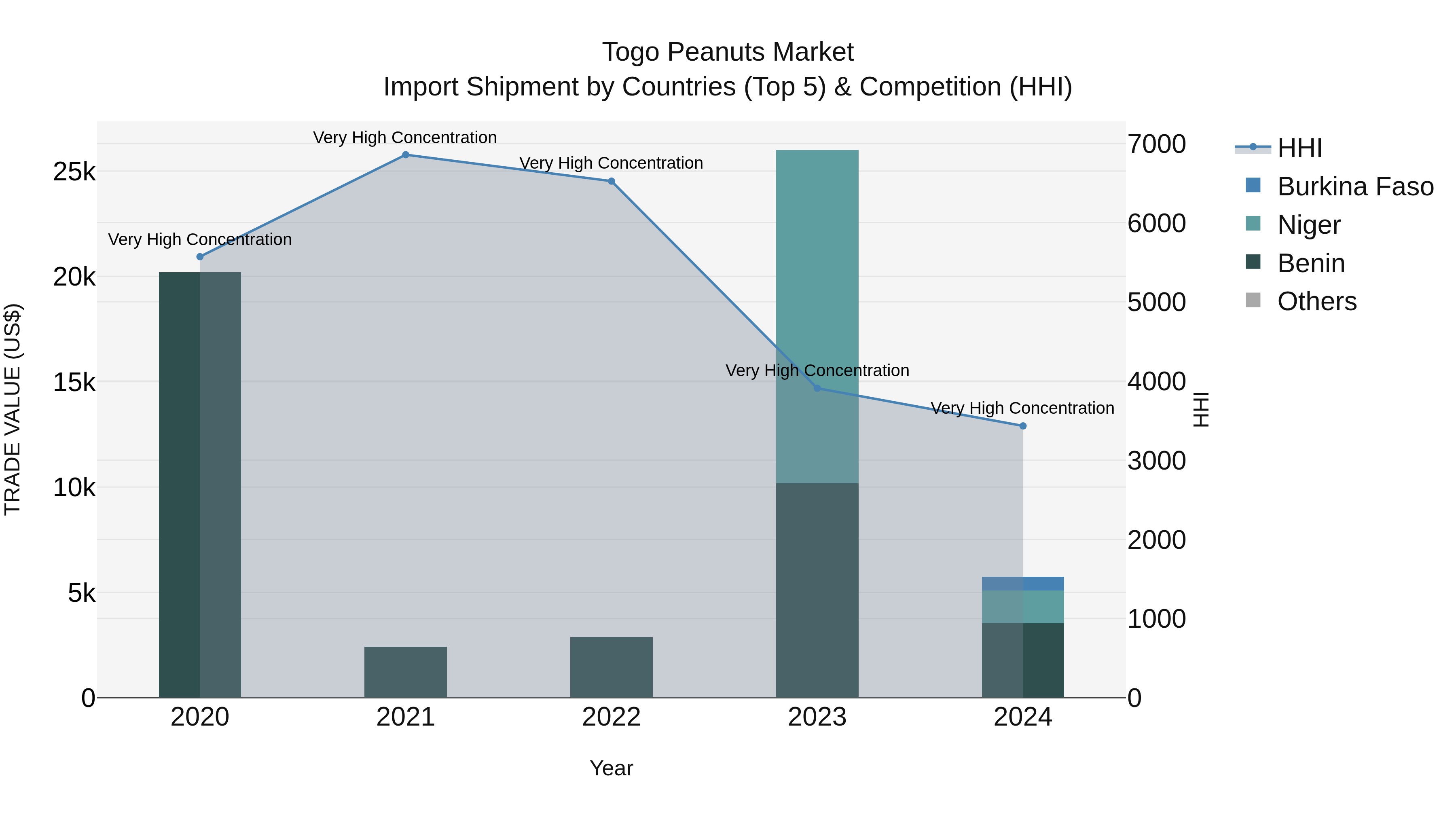Toggle the Burkina Faso legend entry

[x=1340, y=186]
